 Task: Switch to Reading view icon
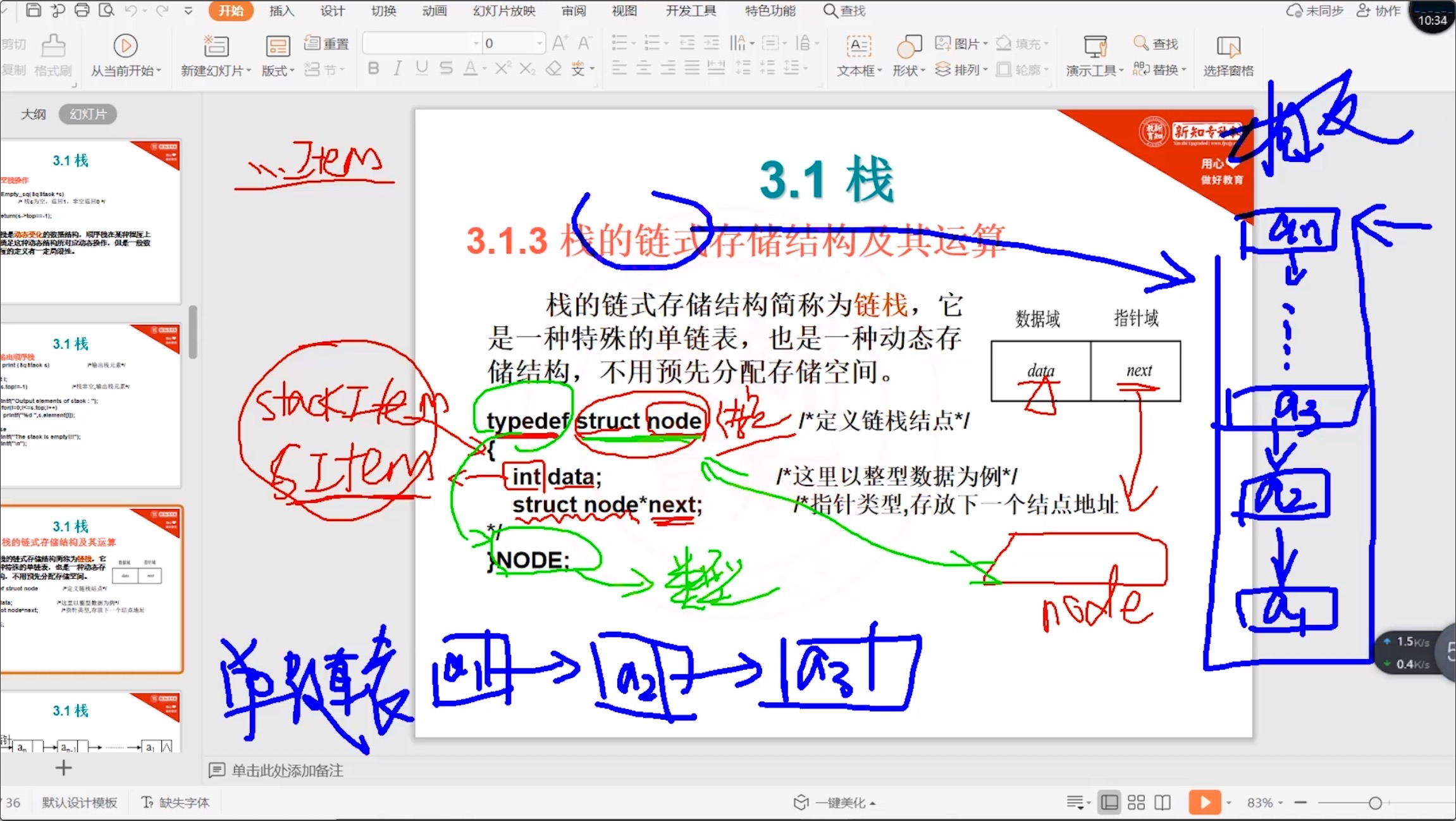(x=1163, y=803)
